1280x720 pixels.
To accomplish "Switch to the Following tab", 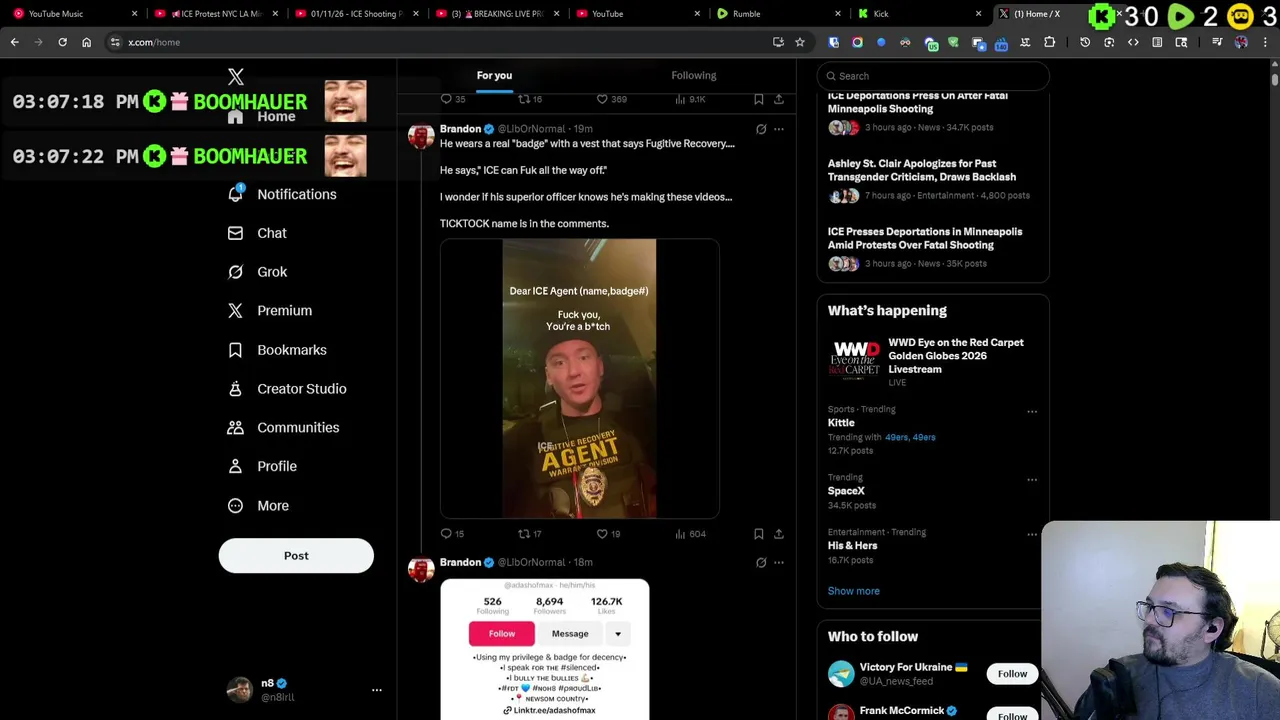I will coord(693,76).
